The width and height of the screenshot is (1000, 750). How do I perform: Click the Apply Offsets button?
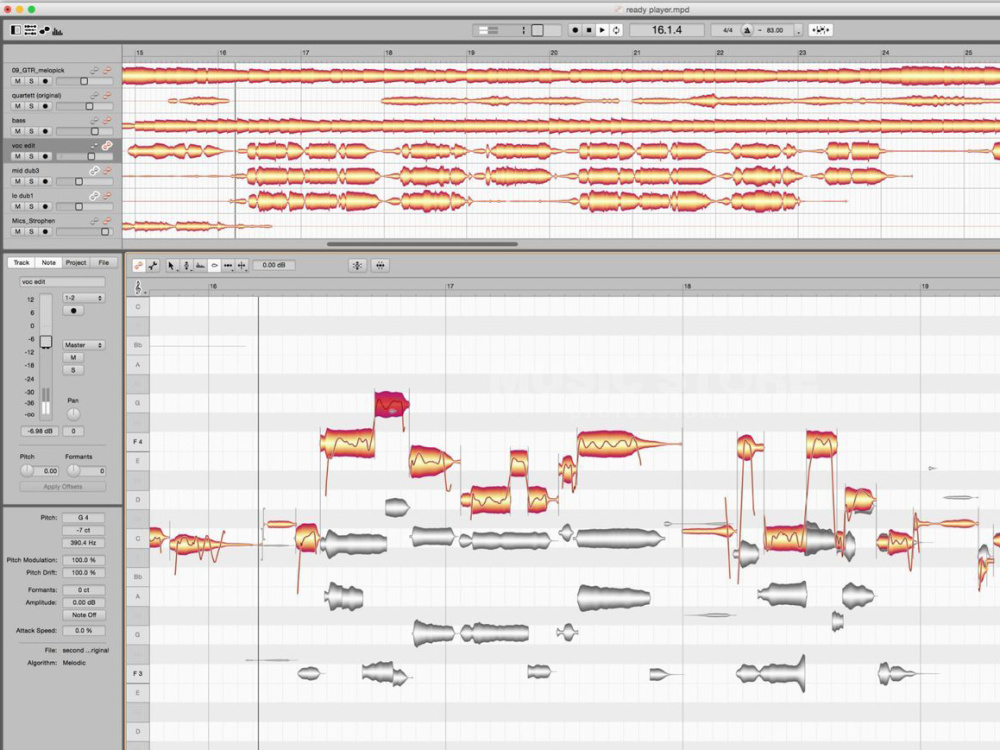click(x=62, y=487)
